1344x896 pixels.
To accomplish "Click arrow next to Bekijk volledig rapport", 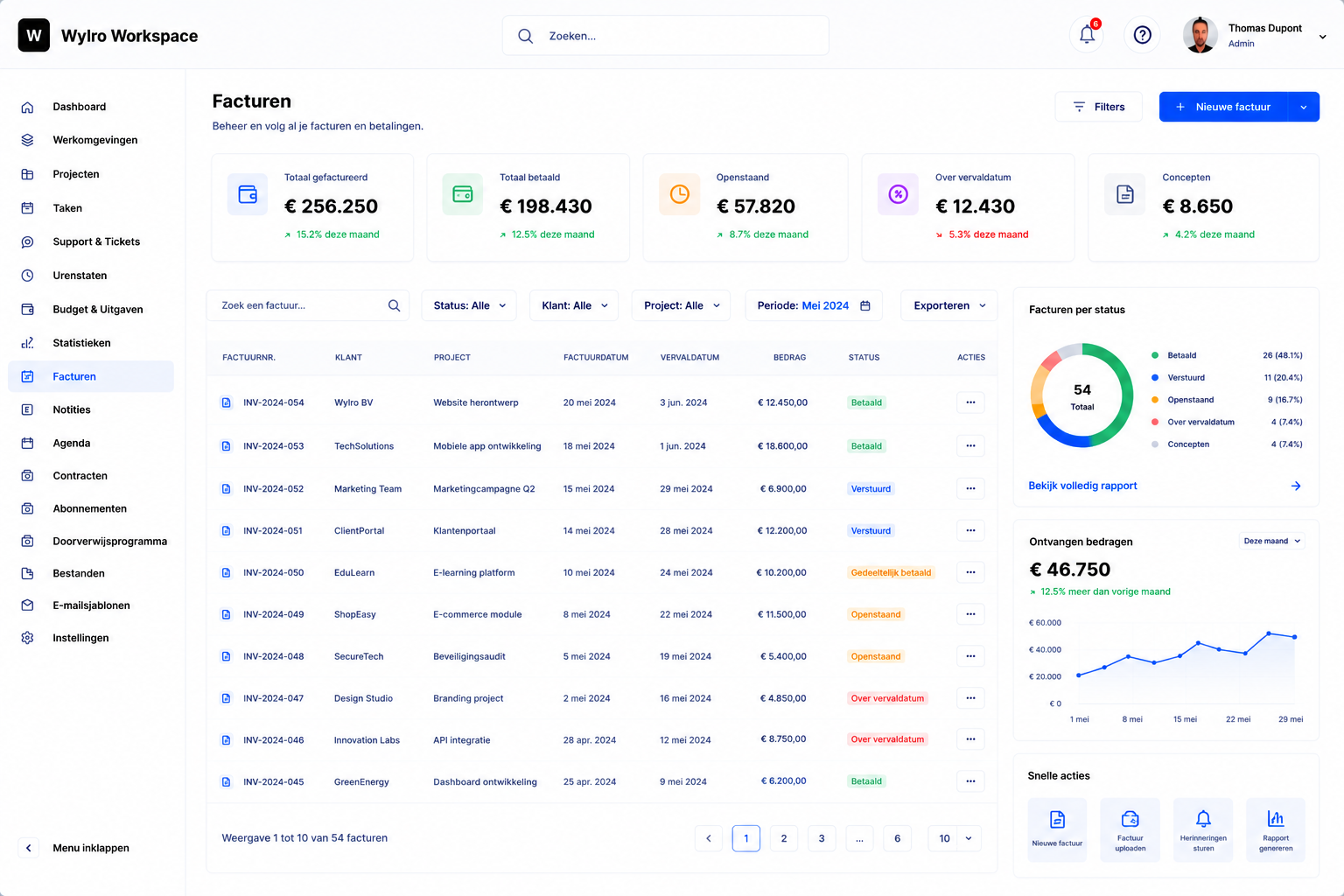I will point(1296,486).
